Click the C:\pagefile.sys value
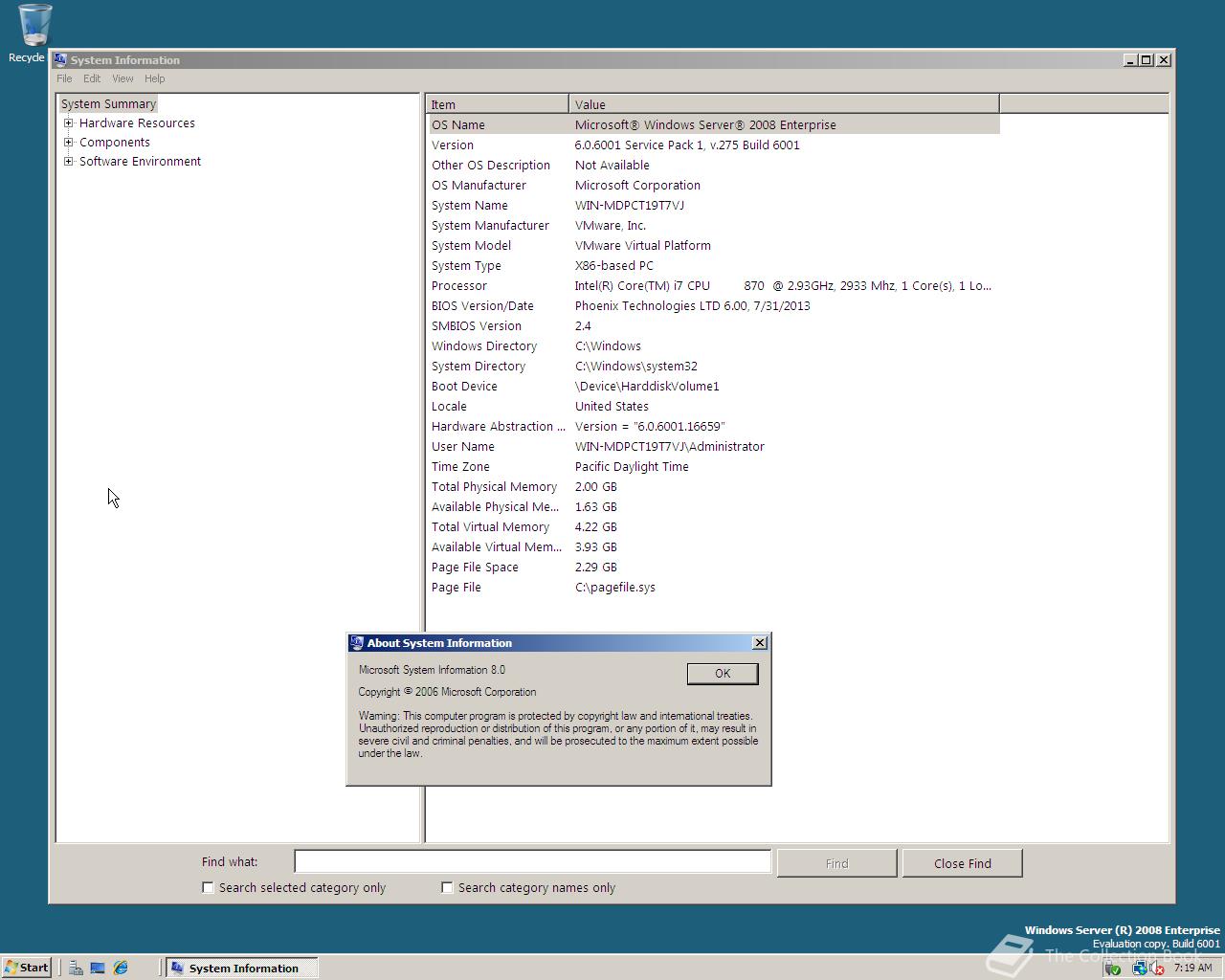The image size is (1225, 980). pyautogui.click(x=615, y=587)
